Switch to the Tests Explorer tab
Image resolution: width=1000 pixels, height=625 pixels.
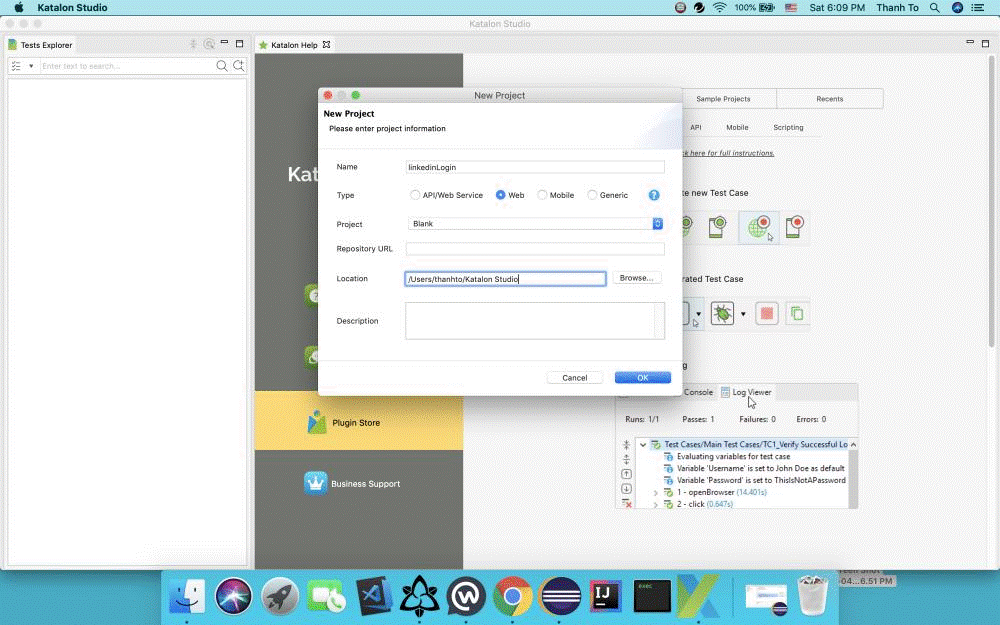coord(40,45)
